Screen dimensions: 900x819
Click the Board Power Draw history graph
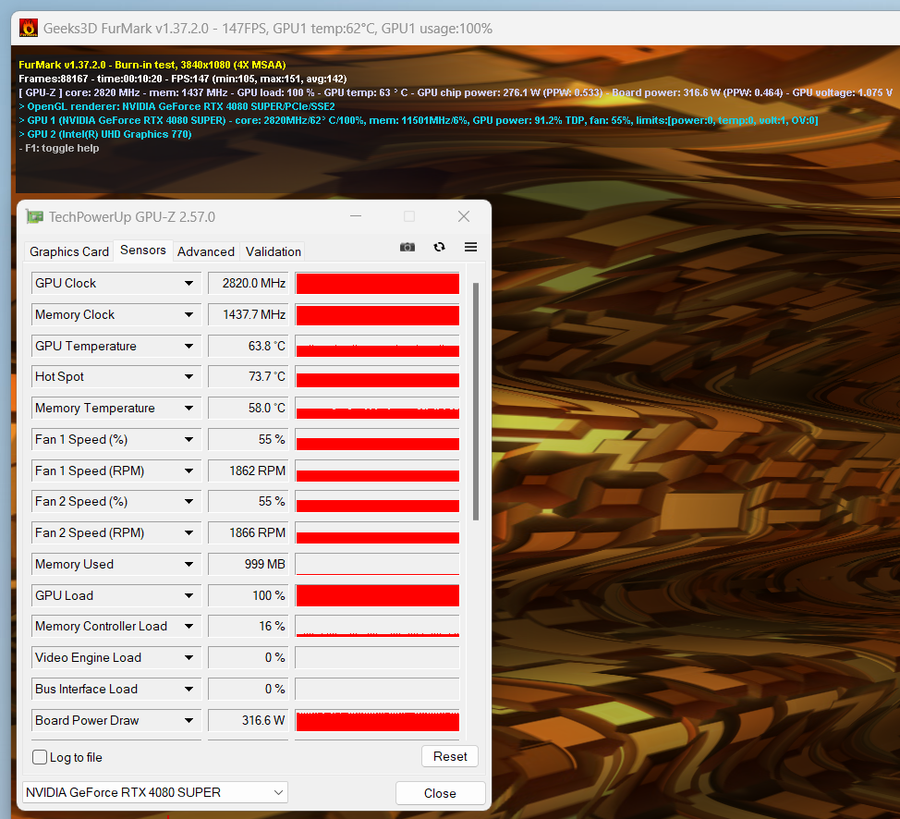[x=377, y=720]
